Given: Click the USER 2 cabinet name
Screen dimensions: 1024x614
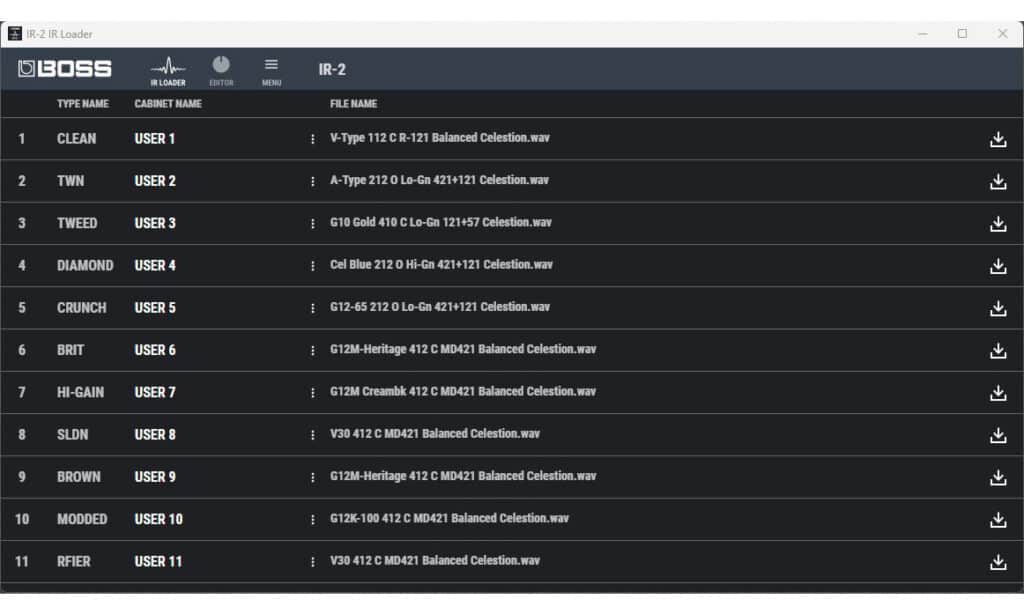Looking at the screenshot, I should [155, 181].
